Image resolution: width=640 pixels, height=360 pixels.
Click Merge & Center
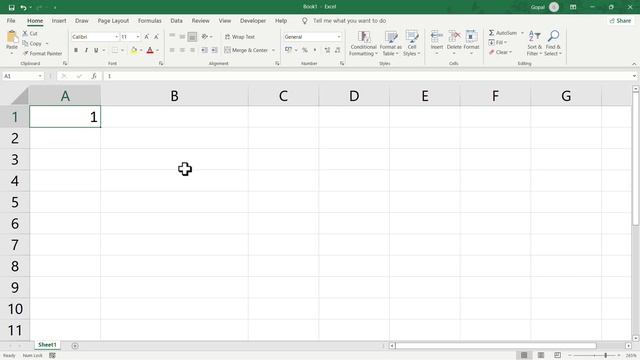click(246, 50)
